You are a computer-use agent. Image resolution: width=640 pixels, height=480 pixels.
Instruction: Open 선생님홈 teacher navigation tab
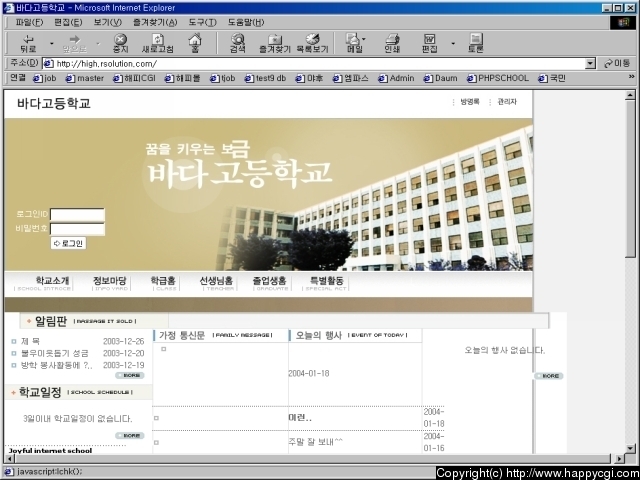tap(216, 283)
